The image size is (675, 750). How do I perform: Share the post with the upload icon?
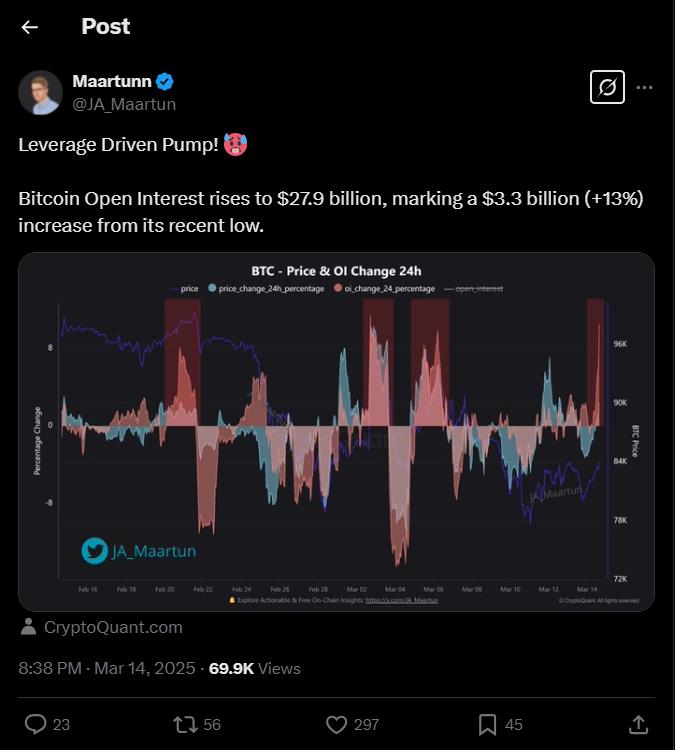coord(638,724)
